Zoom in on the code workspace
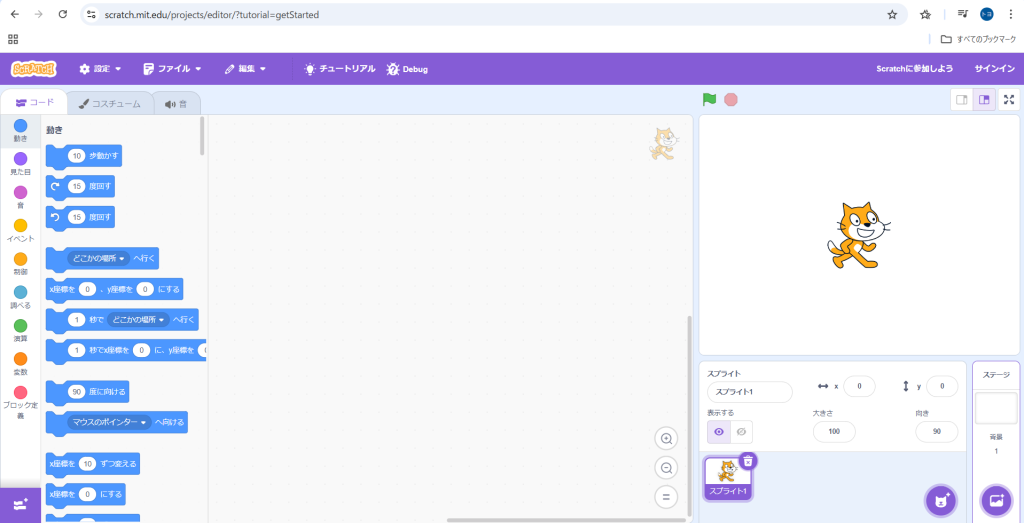 click(x=666, y=438)
